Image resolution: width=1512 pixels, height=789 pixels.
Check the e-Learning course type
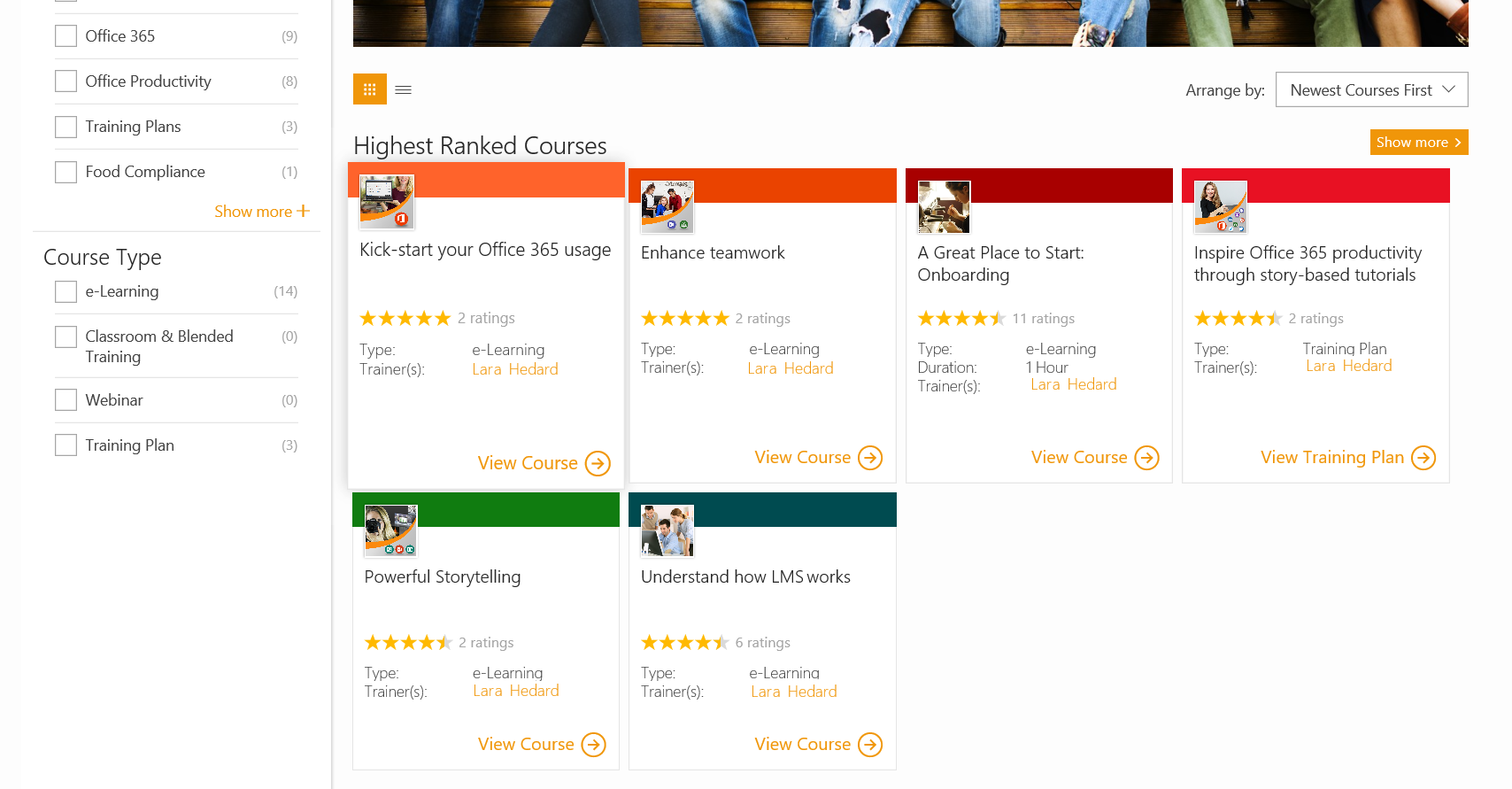point(66,291)
